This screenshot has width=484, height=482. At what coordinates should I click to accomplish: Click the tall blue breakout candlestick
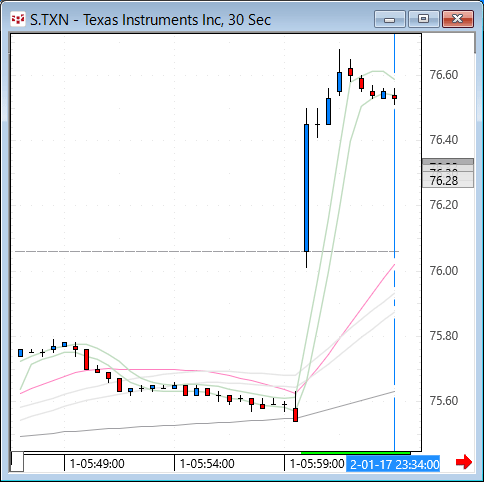[306, 188]
